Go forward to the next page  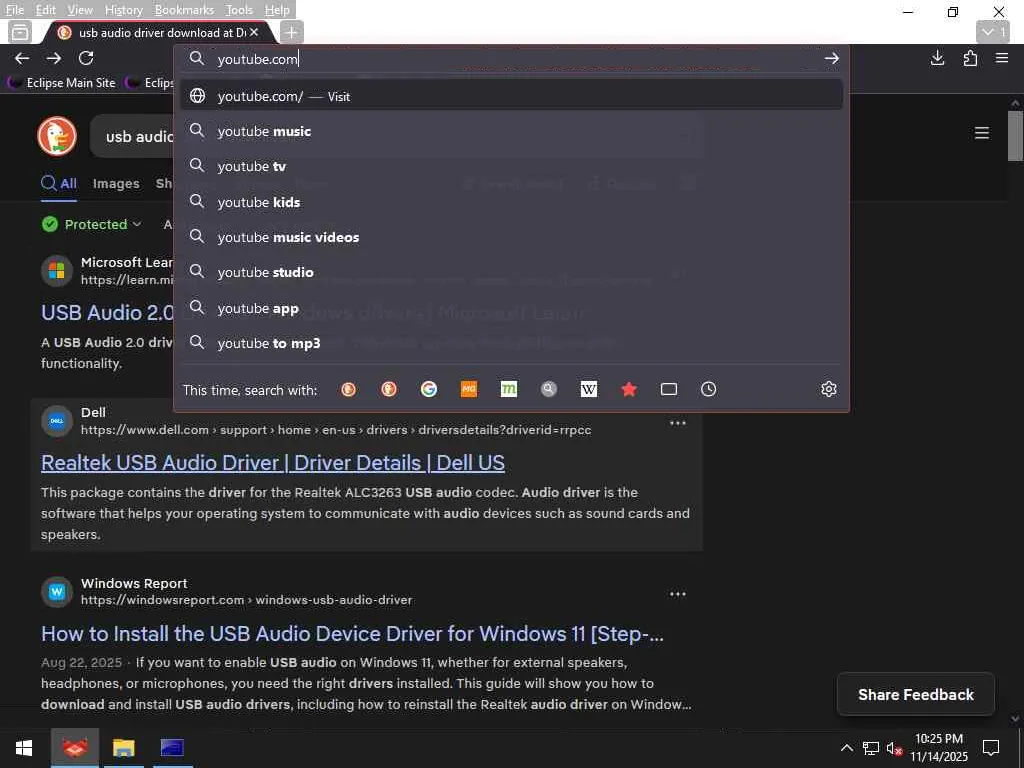pyautogui.click(x=54, y=58)
